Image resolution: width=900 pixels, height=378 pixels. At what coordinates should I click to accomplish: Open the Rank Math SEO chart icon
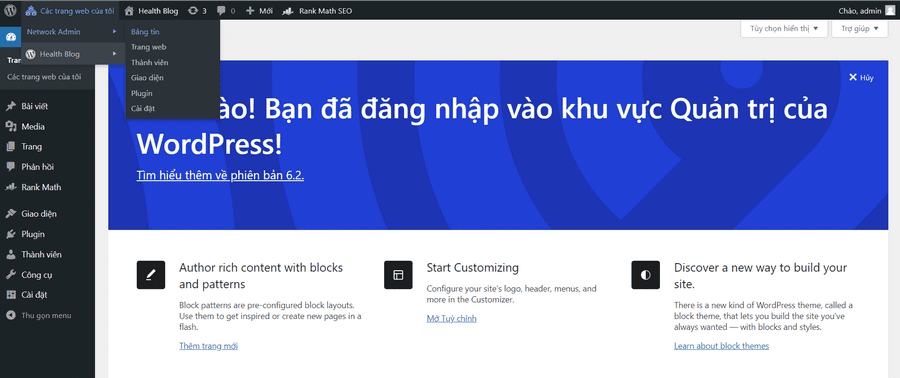click(x=289, y=11)
